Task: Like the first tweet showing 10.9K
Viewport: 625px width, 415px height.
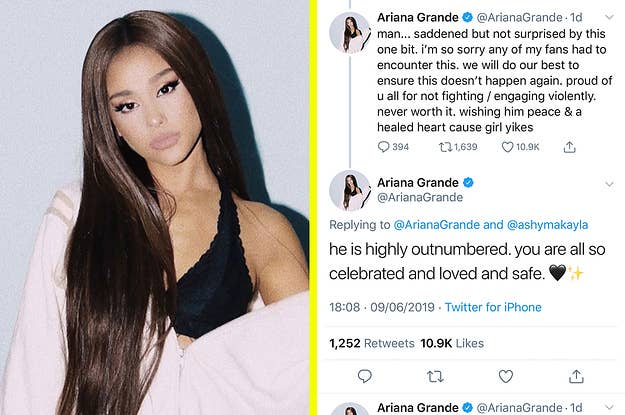Action: click(x=520, y=147)
